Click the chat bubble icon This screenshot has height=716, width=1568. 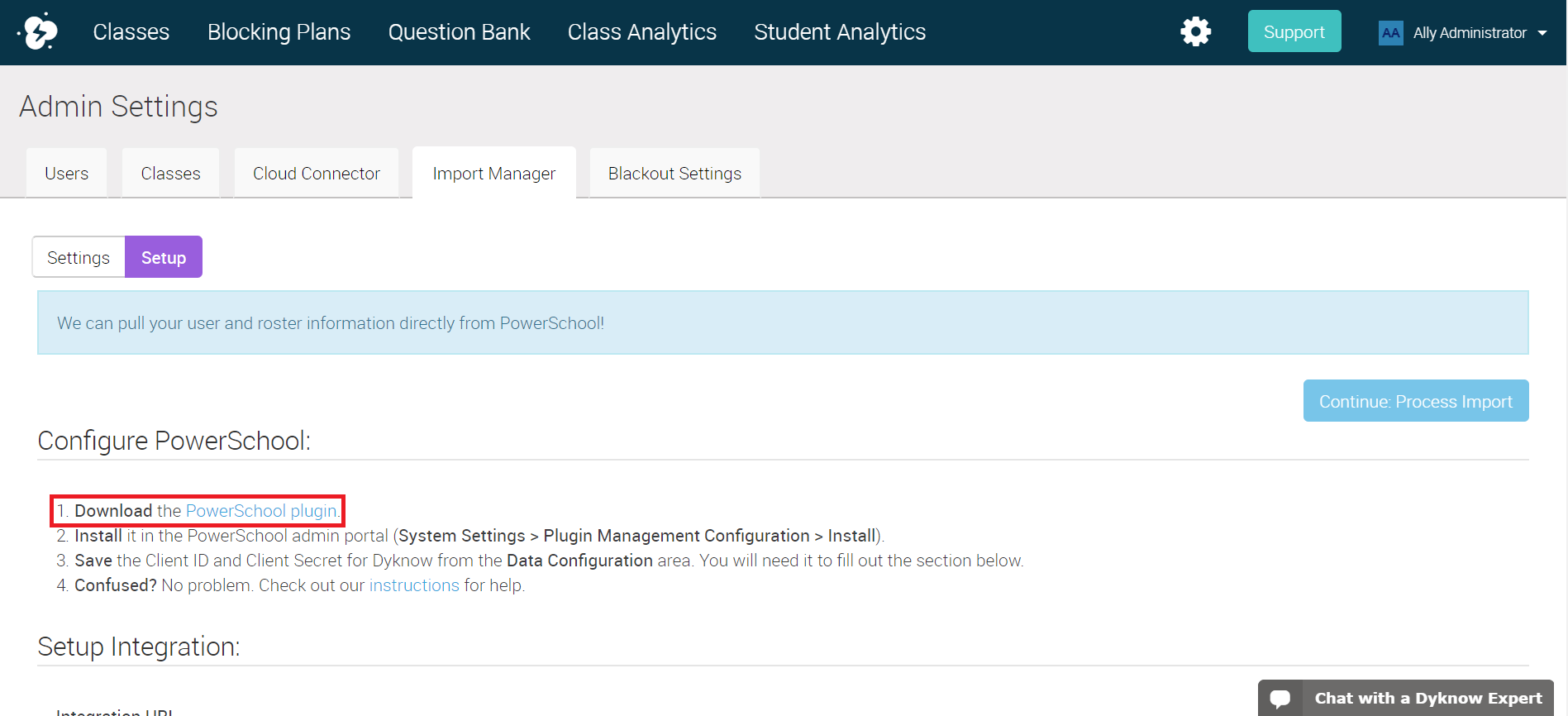(1280, 699)
